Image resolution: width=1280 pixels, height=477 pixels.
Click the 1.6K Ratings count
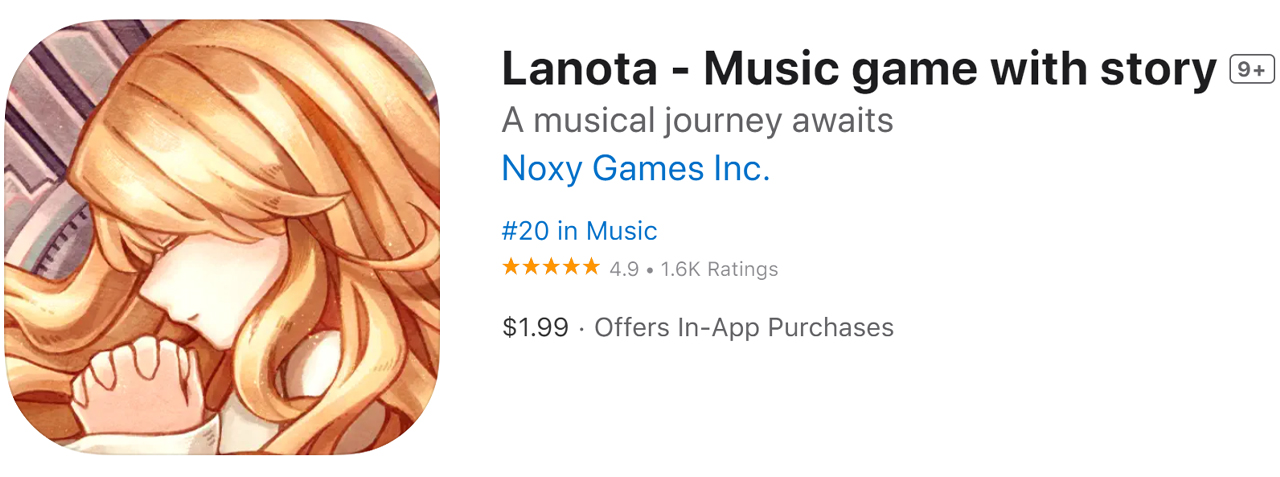pos(719,268)
